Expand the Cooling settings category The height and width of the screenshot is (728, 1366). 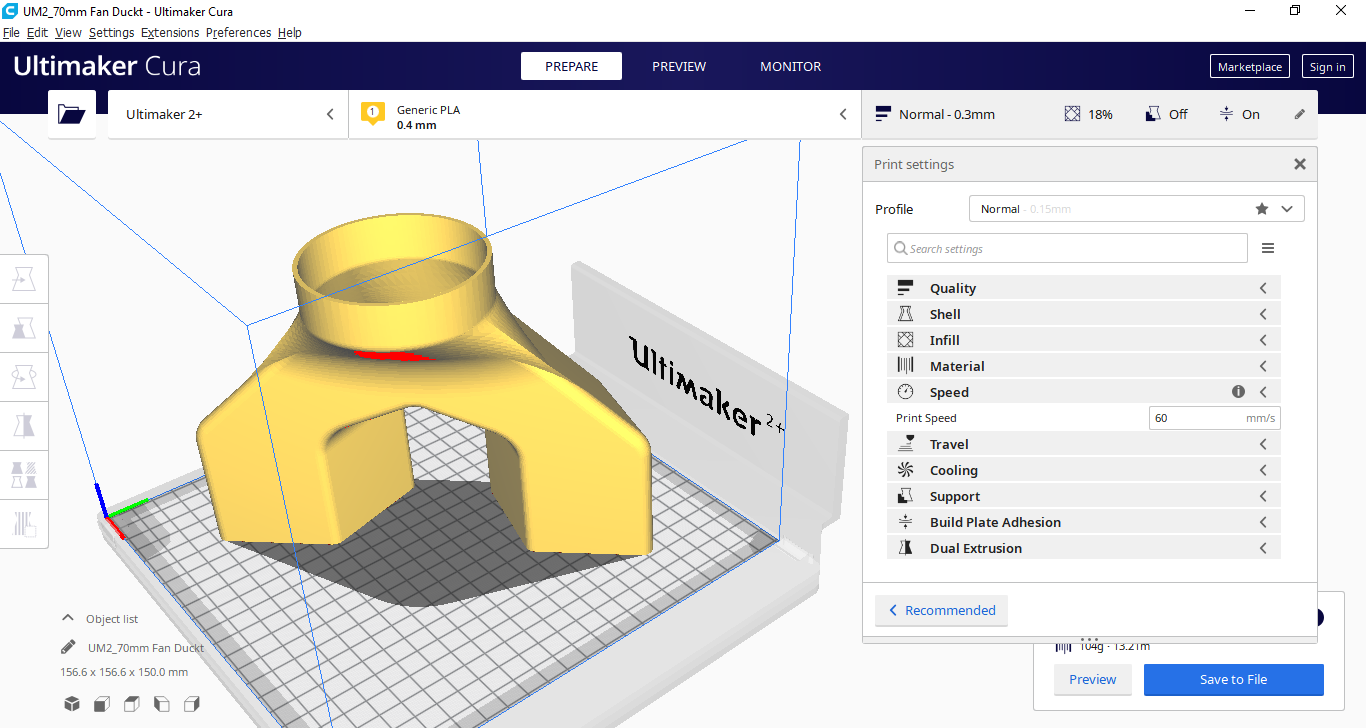point(1083,470)
